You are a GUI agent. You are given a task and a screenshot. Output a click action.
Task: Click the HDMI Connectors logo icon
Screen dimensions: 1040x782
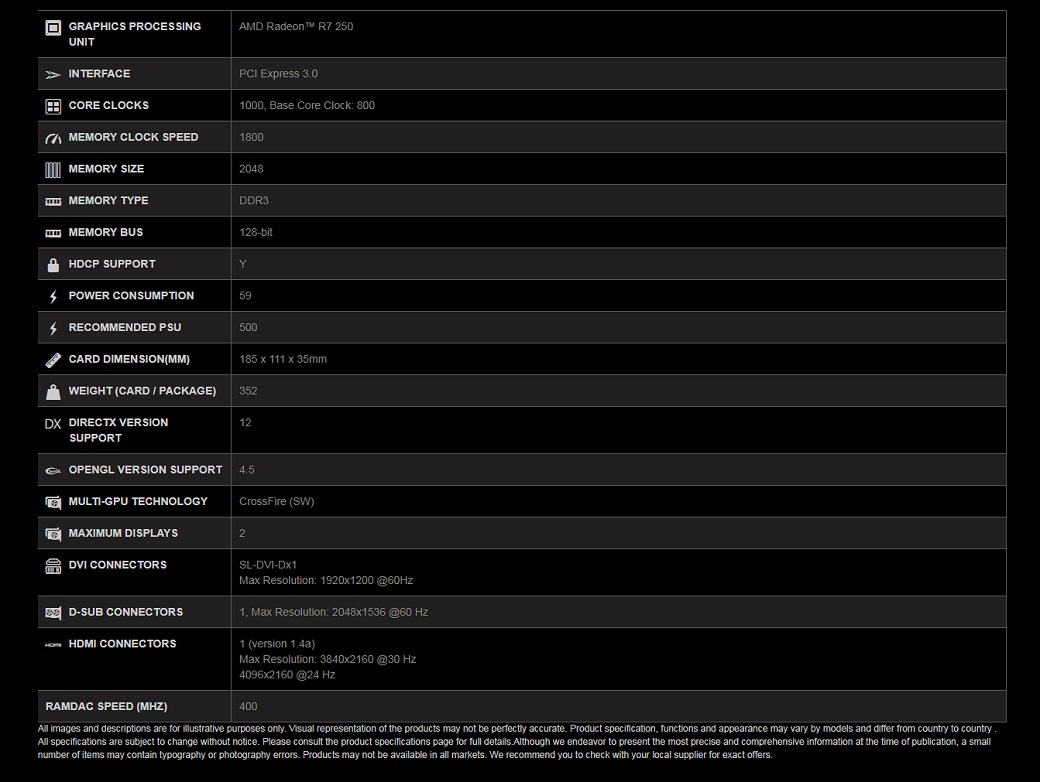point(53,645)
